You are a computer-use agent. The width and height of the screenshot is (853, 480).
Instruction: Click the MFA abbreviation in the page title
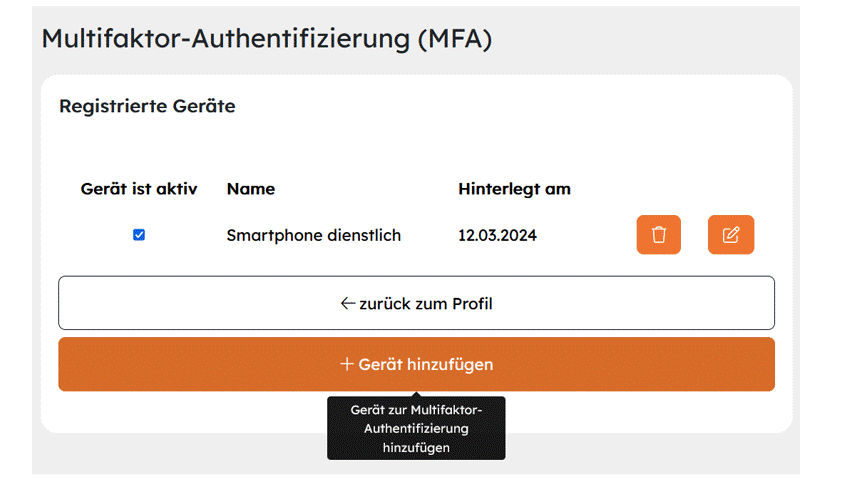pos(455,39)
